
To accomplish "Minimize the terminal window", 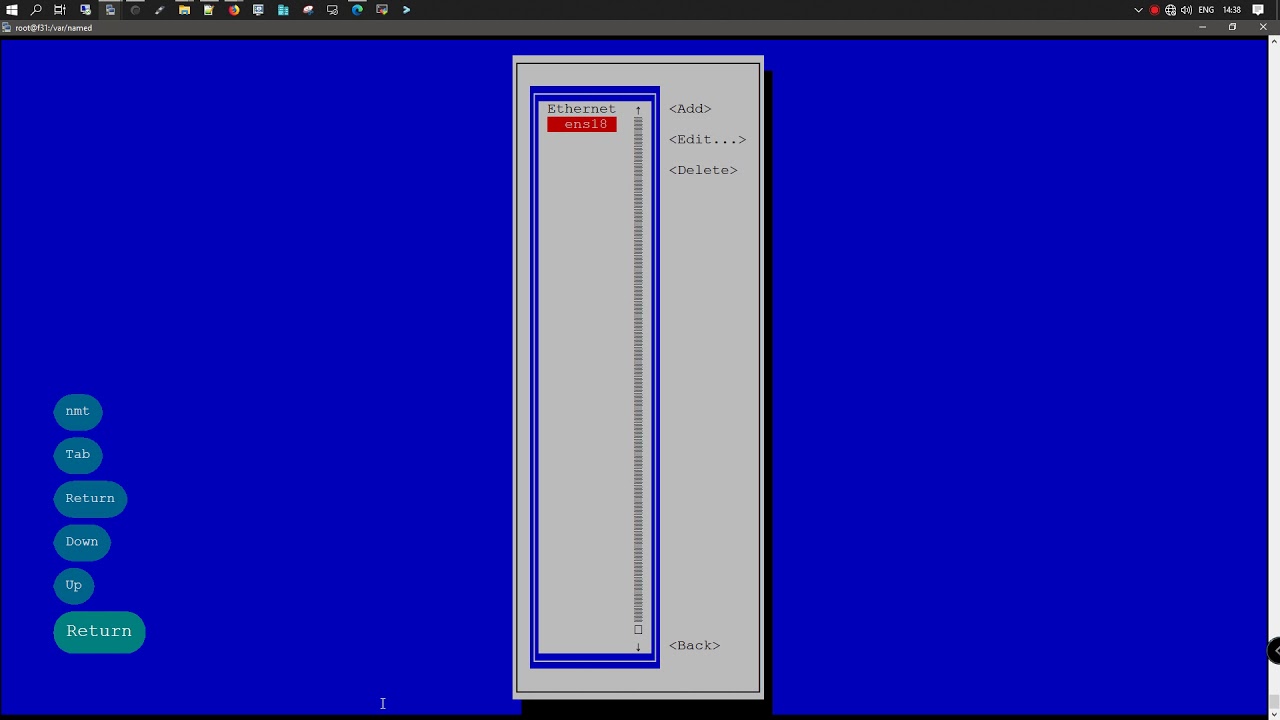I will coord(1202,27).
